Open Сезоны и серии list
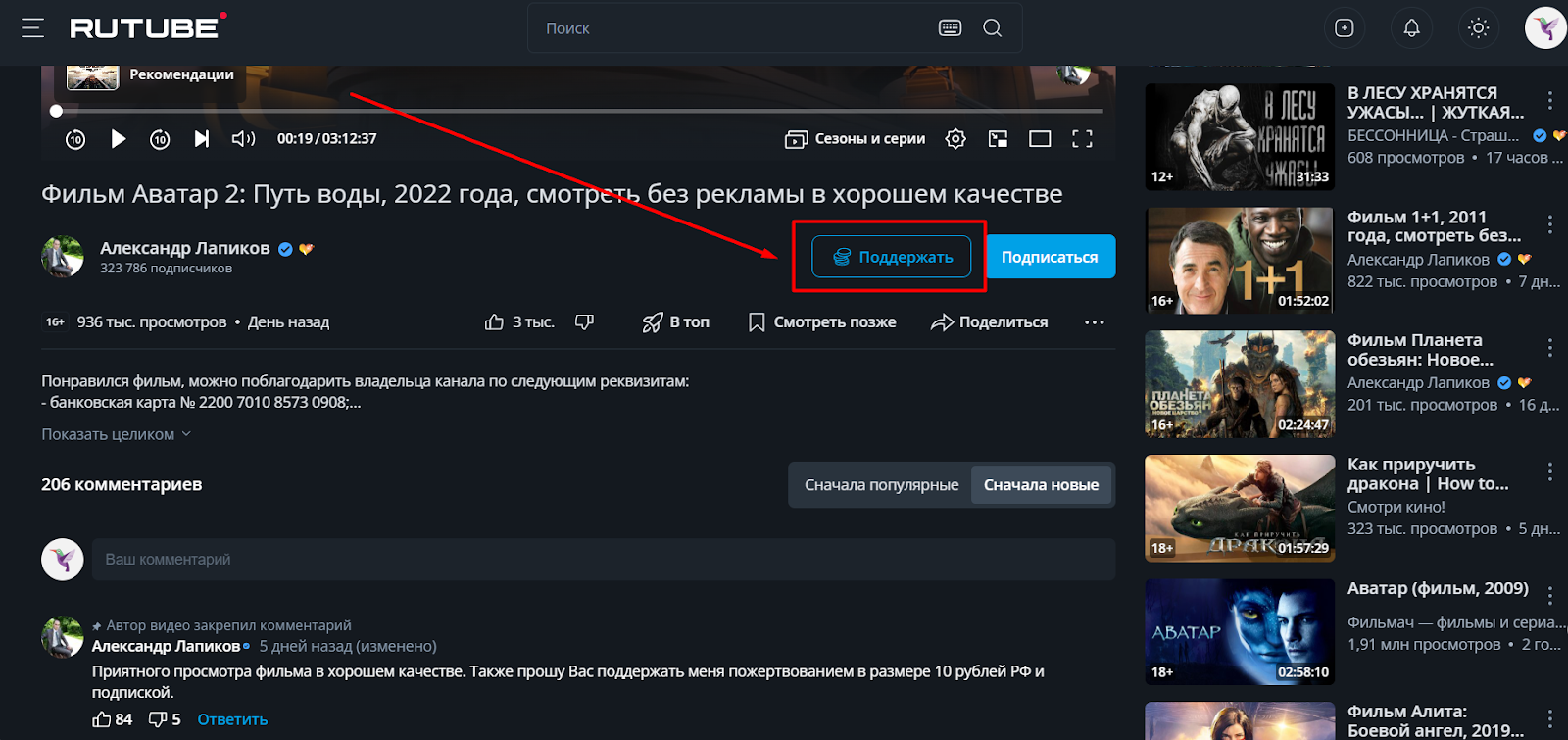 pos(855,139)
